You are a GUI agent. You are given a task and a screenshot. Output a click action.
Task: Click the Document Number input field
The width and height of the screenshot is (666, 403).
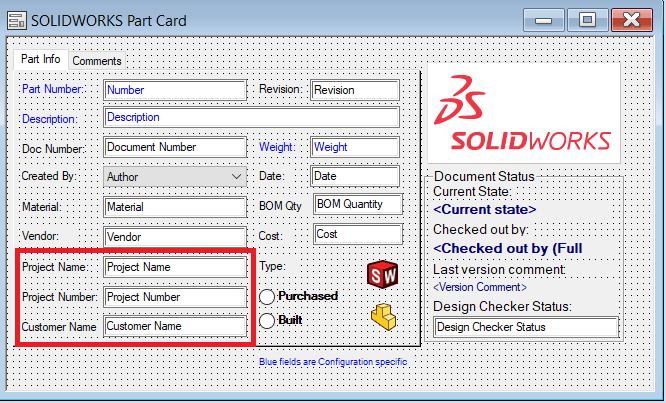pyautogui.click(x=175, y=147)
